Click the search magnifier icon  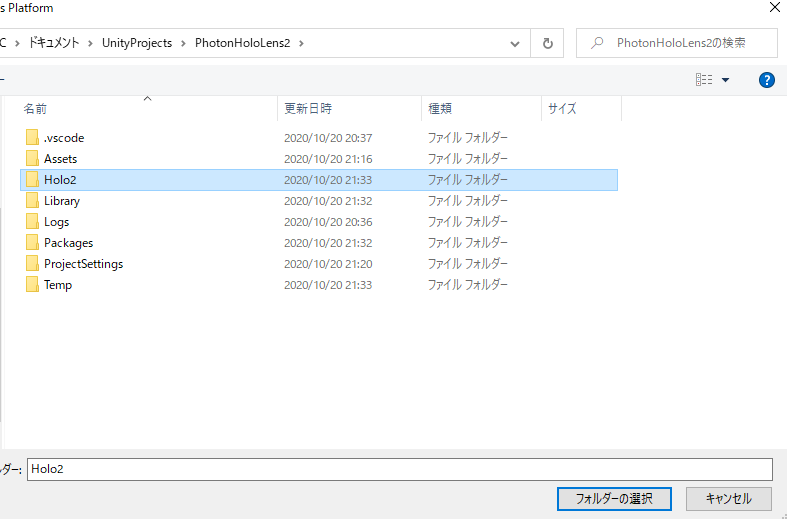[597, 43]
